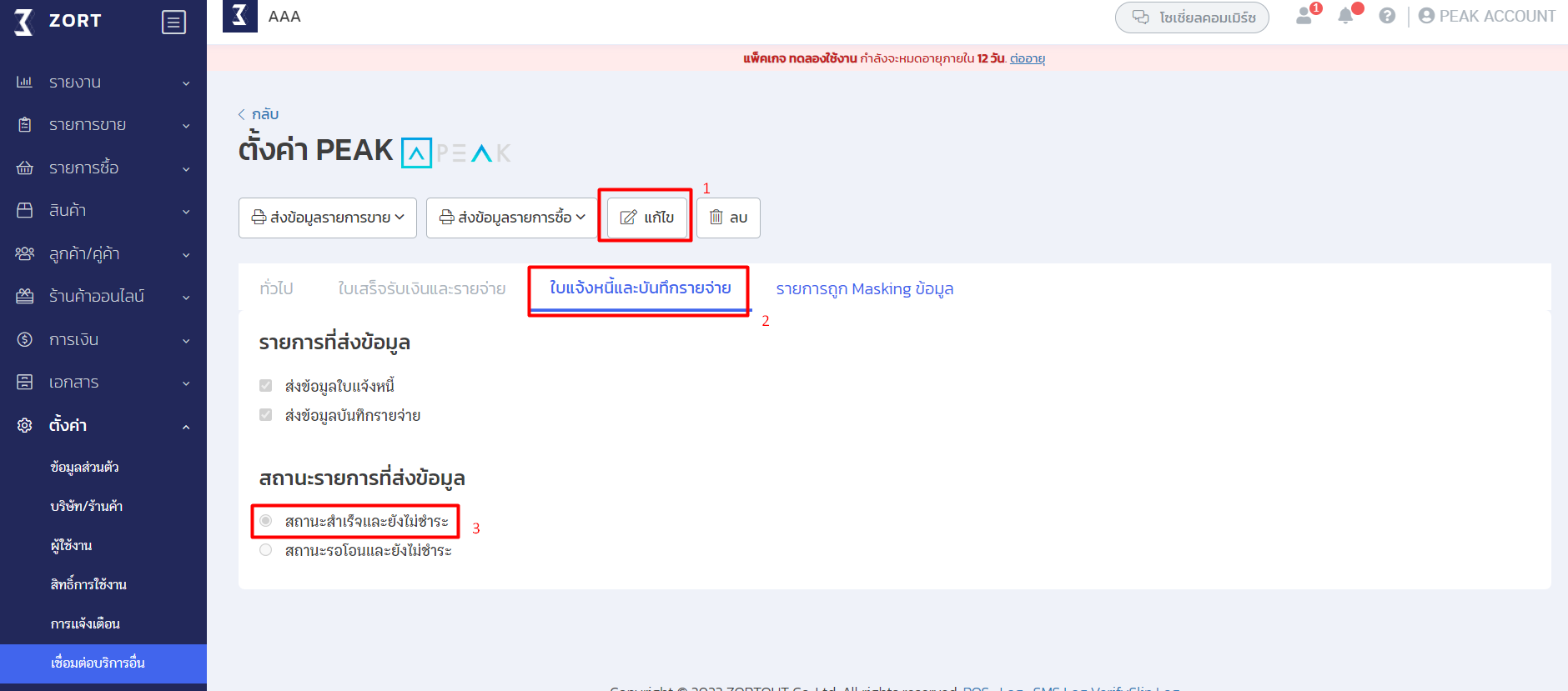Go back using the กลับ link

click(x=259, y=114)
